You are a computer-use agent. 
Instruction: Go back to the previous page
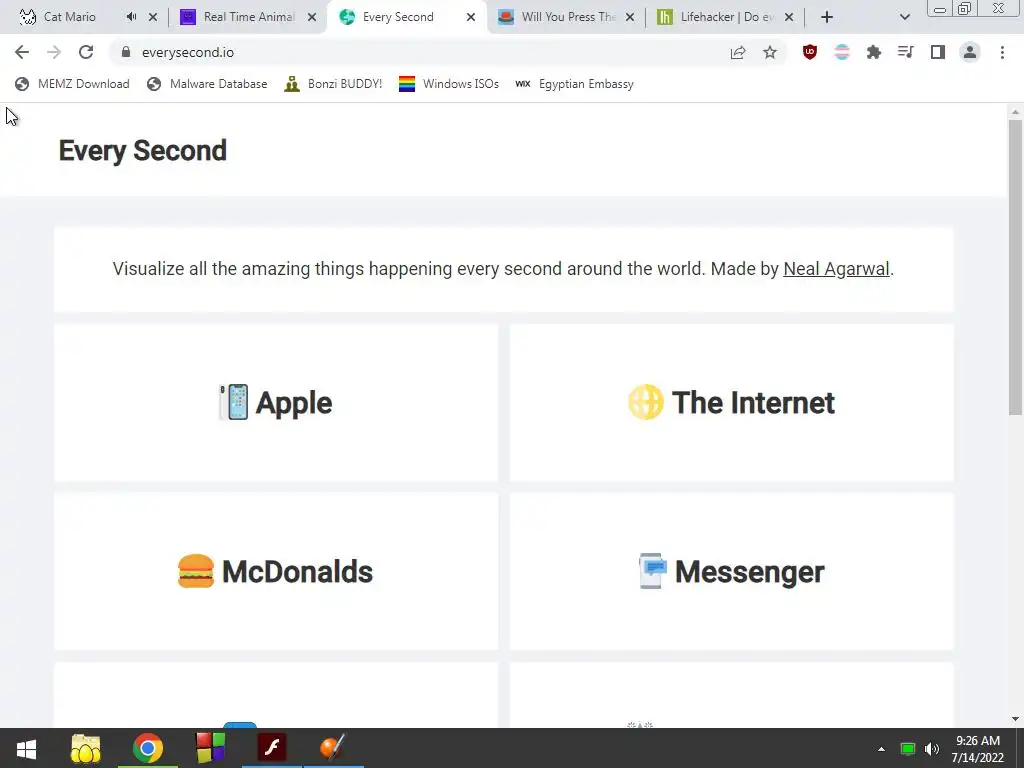click(22, 52)
